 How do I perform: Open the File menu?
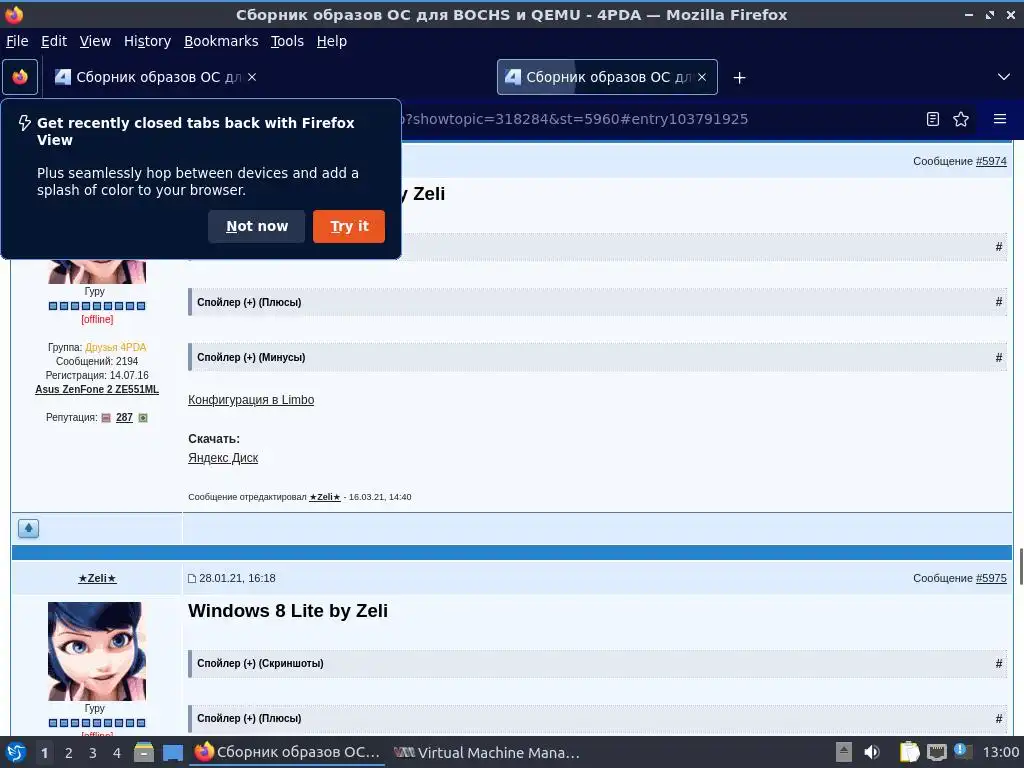(x=17, y=41)
